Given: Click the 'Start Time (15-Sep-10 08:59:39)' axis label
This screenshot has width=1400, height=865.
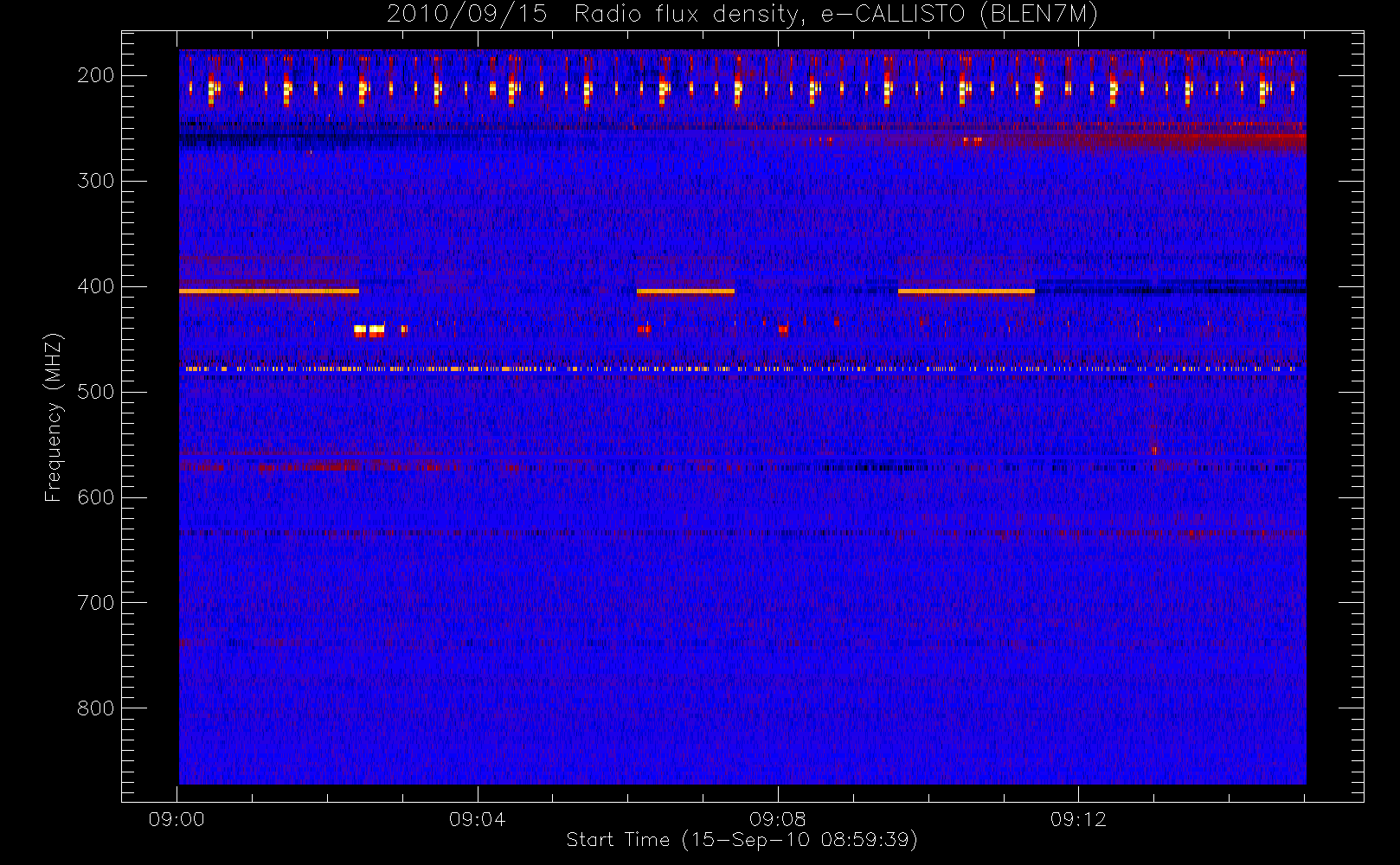Looking at the screenshot, I should 742,840.
